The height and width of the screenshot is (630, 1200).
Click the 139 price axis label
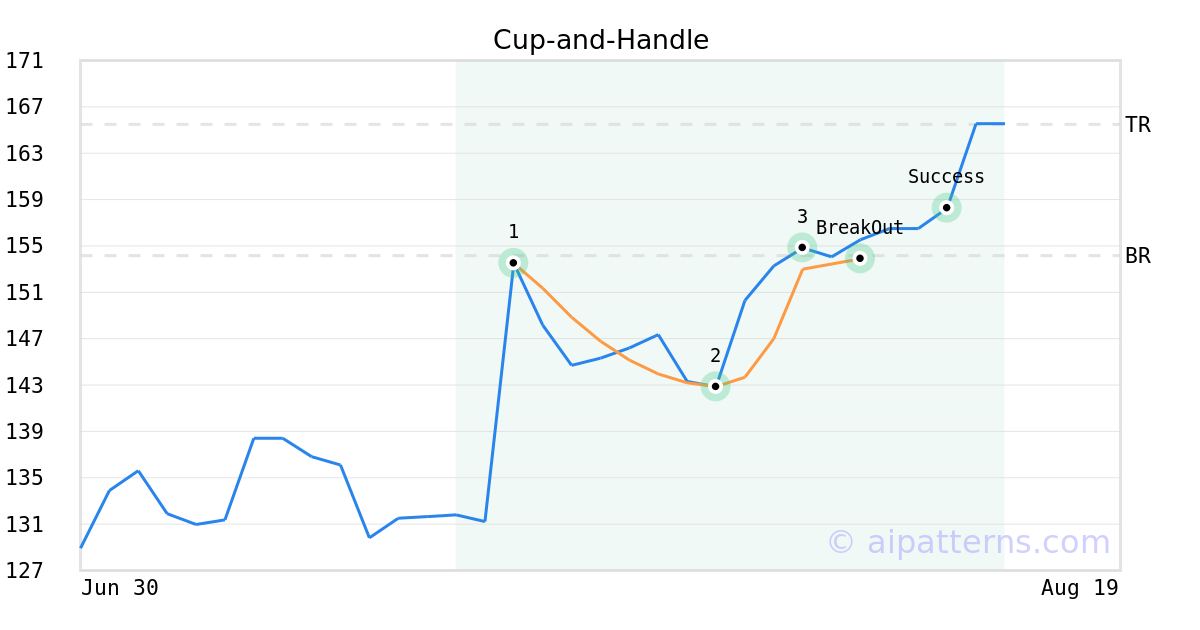(x=25, y=432)
